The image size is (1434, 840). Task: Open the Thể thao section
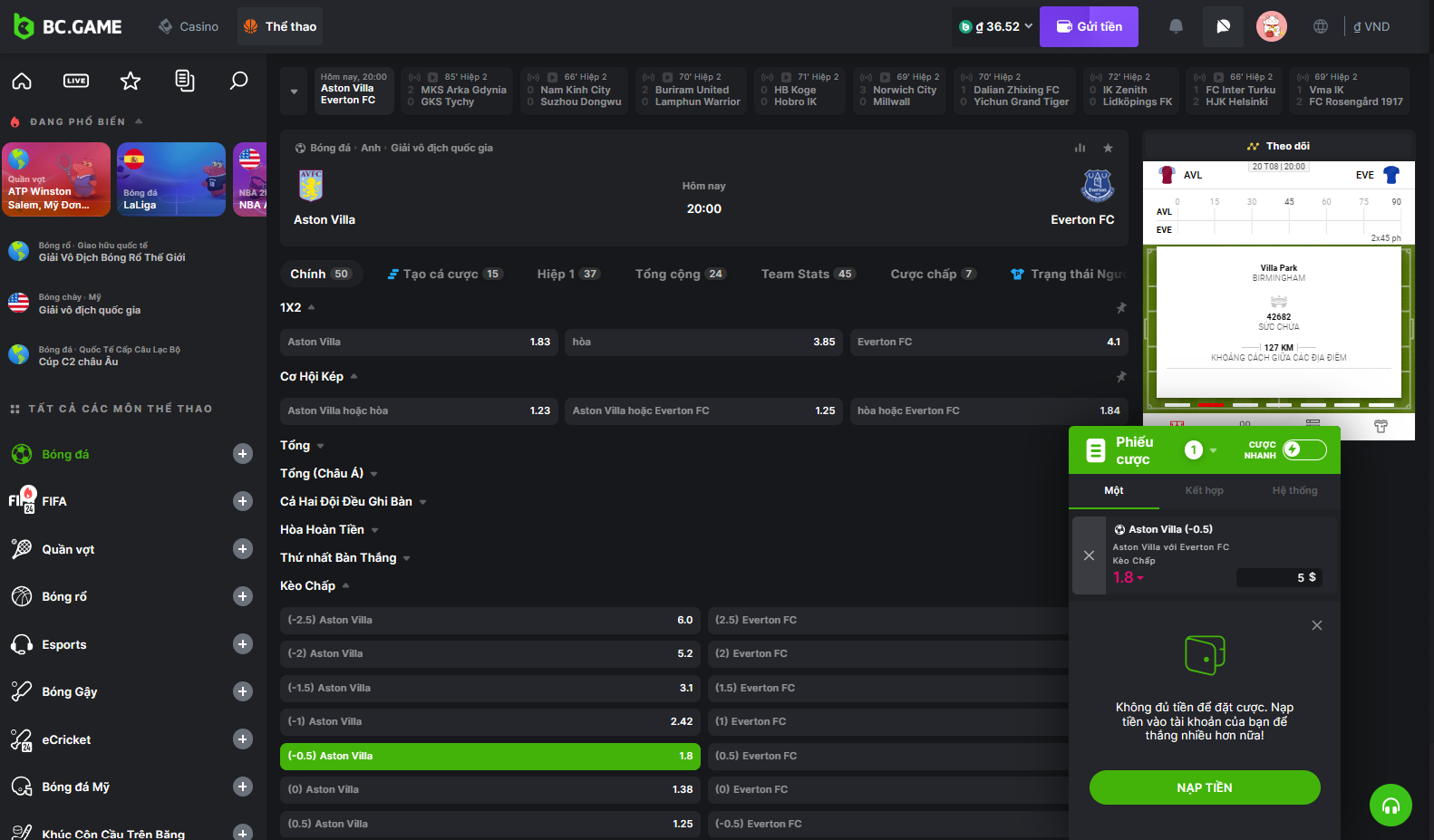[280, 26]
